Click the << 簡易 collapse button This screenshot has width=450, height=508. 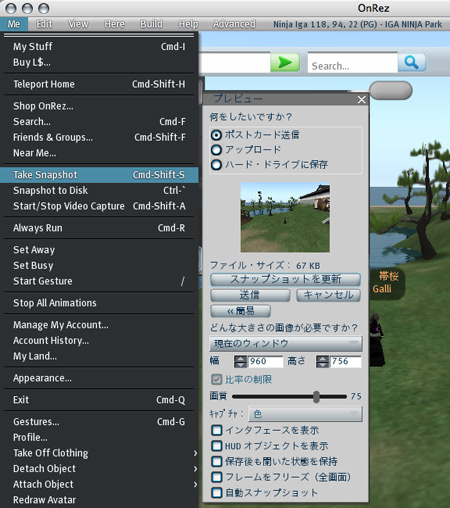240,311
